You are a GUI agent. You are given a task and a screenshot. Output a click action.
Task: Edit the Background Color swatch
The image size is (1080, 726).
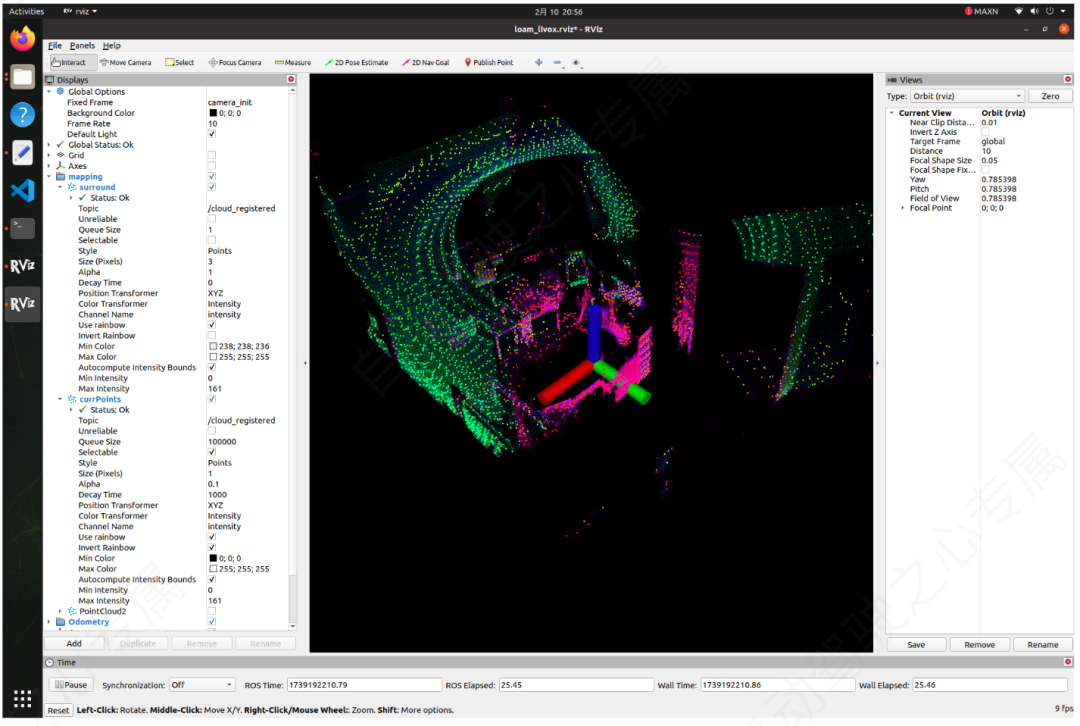coord(213,113)
